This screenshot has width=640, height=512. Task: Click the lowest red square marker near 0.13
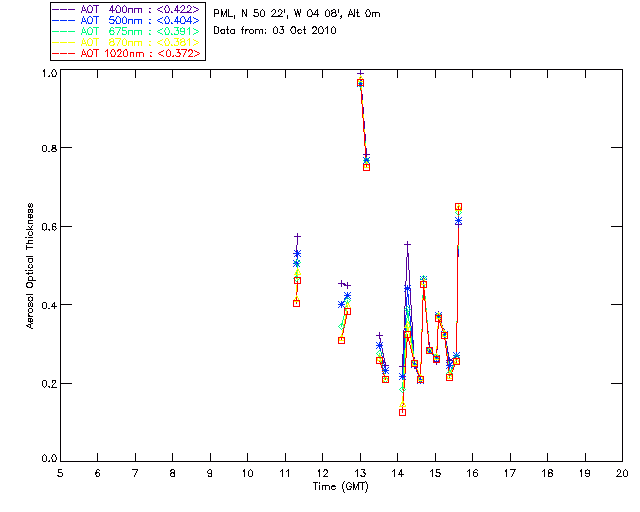pos(402,412)
